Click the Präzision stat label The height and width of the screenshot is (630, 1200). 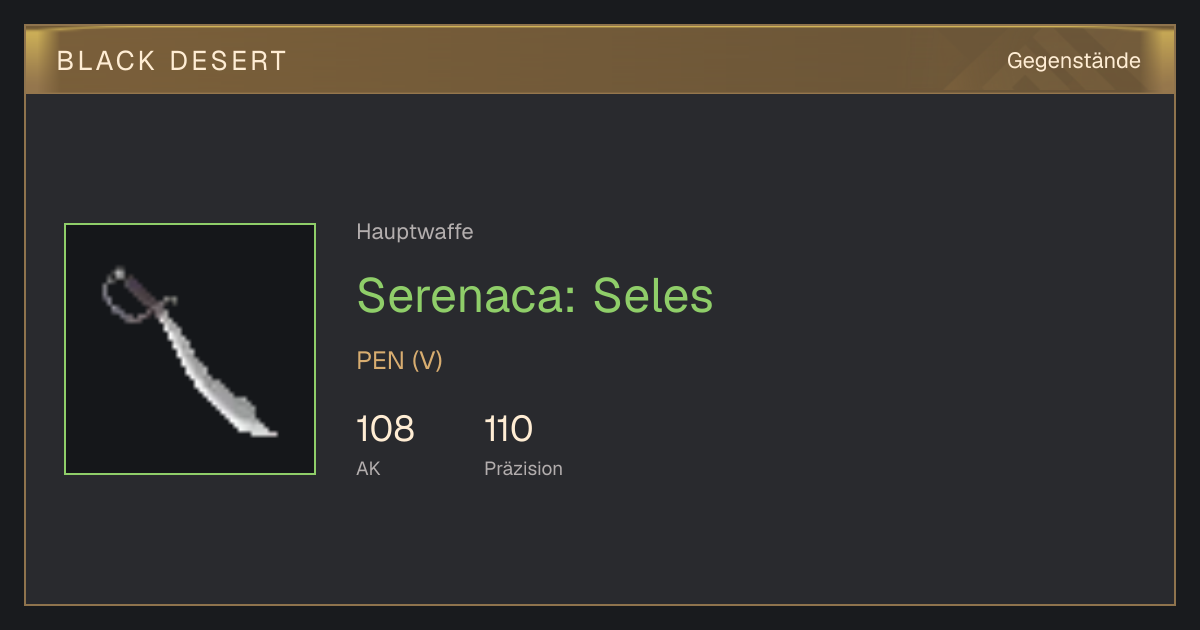pos(523,468)
